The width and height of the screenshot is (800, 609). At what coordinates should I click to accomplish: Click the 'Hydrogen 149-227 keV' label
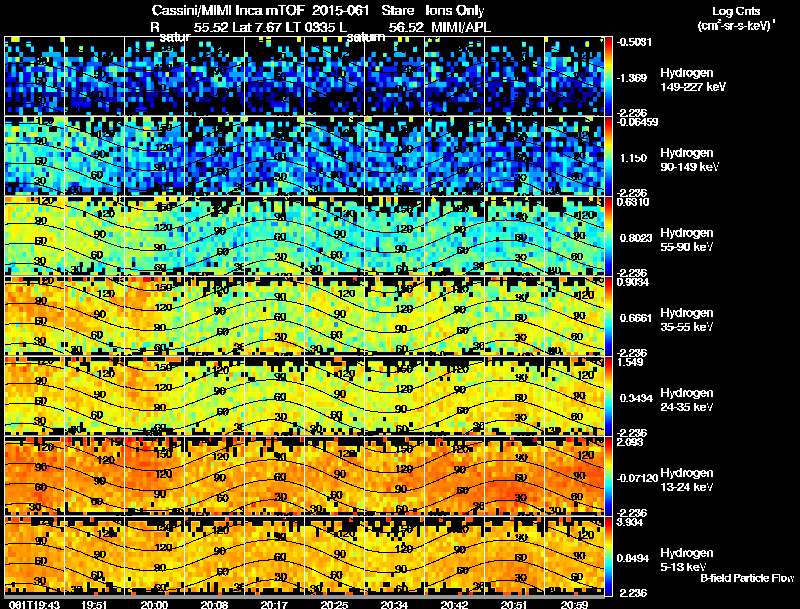[x=692, y=80]
